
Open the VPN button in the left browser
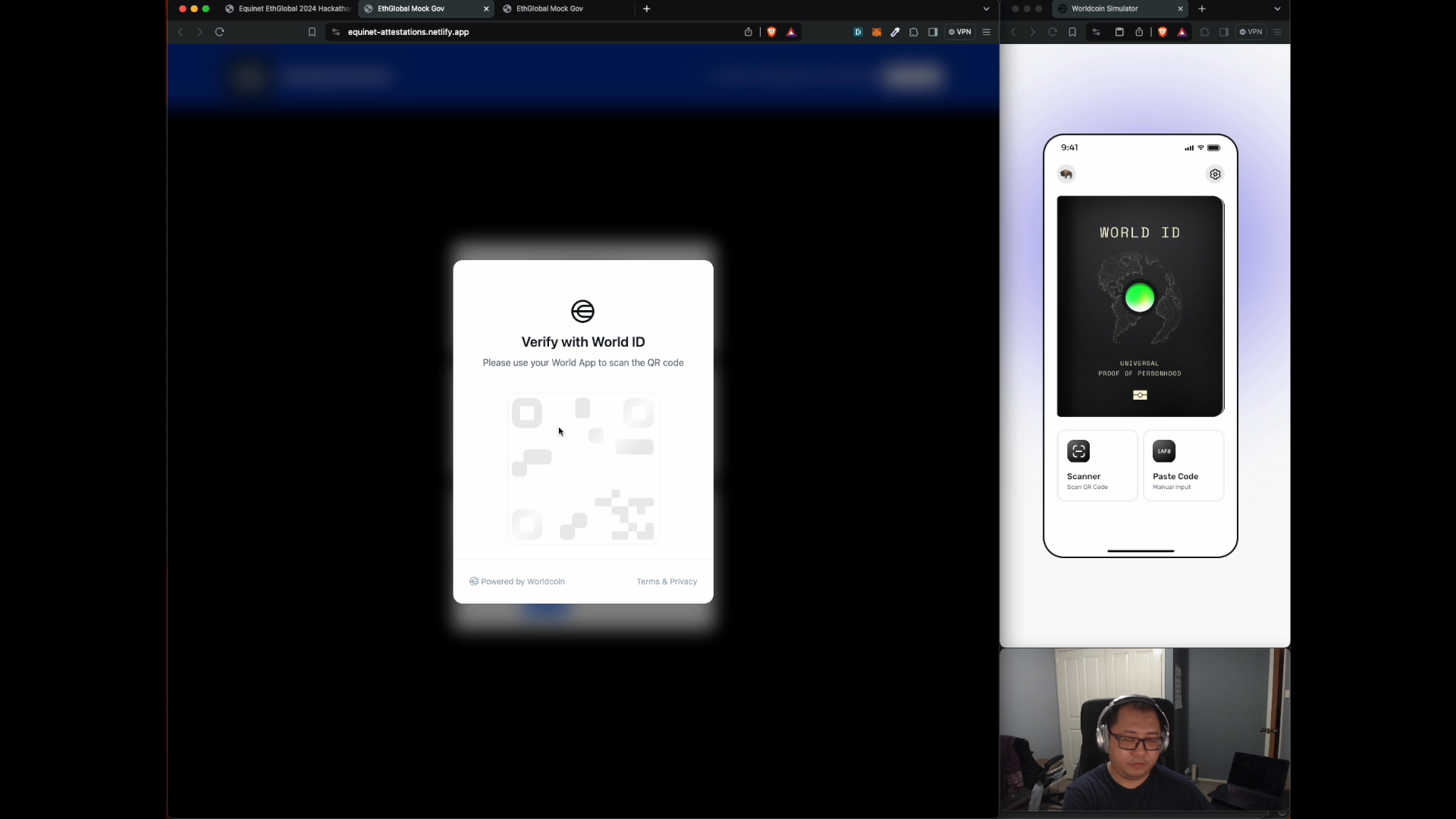tap(960, 32)
